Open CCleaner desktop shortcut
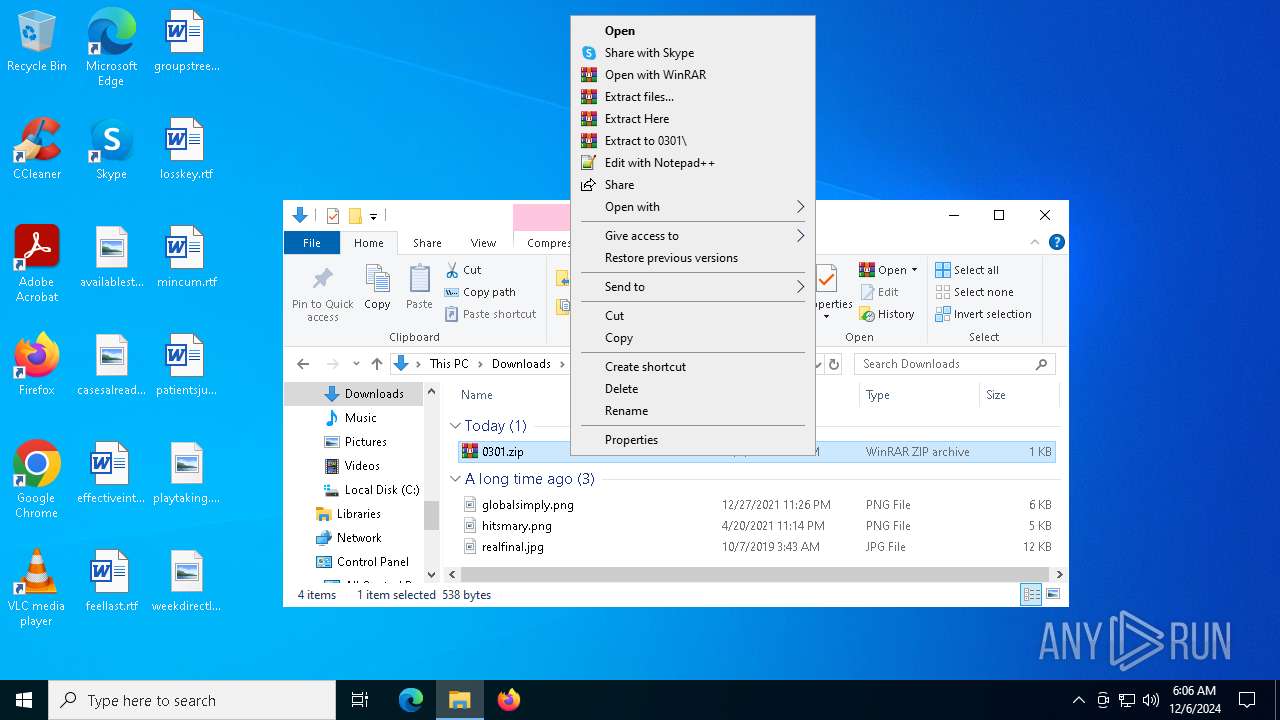Image resolution: width=1280 pixels, height=720 pixels. (x=37, y=149)
